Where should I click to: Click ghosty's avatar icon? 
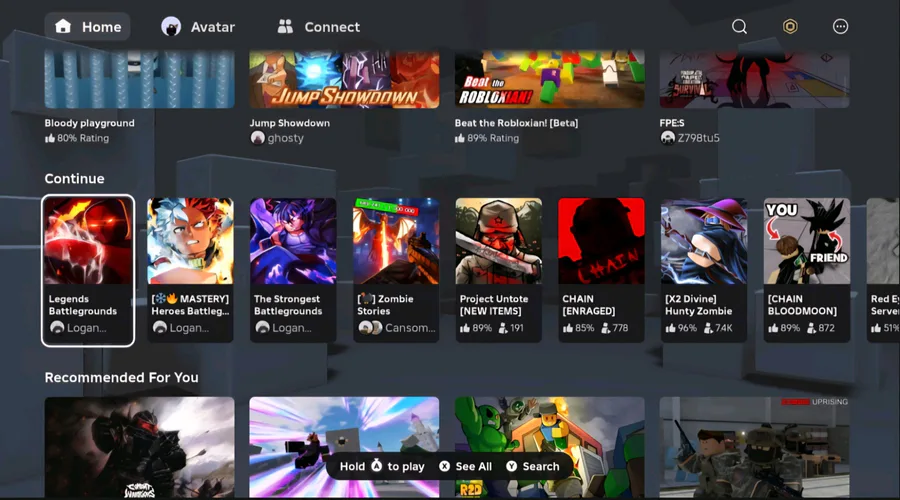pyautogui.click(x=258, y=138)
